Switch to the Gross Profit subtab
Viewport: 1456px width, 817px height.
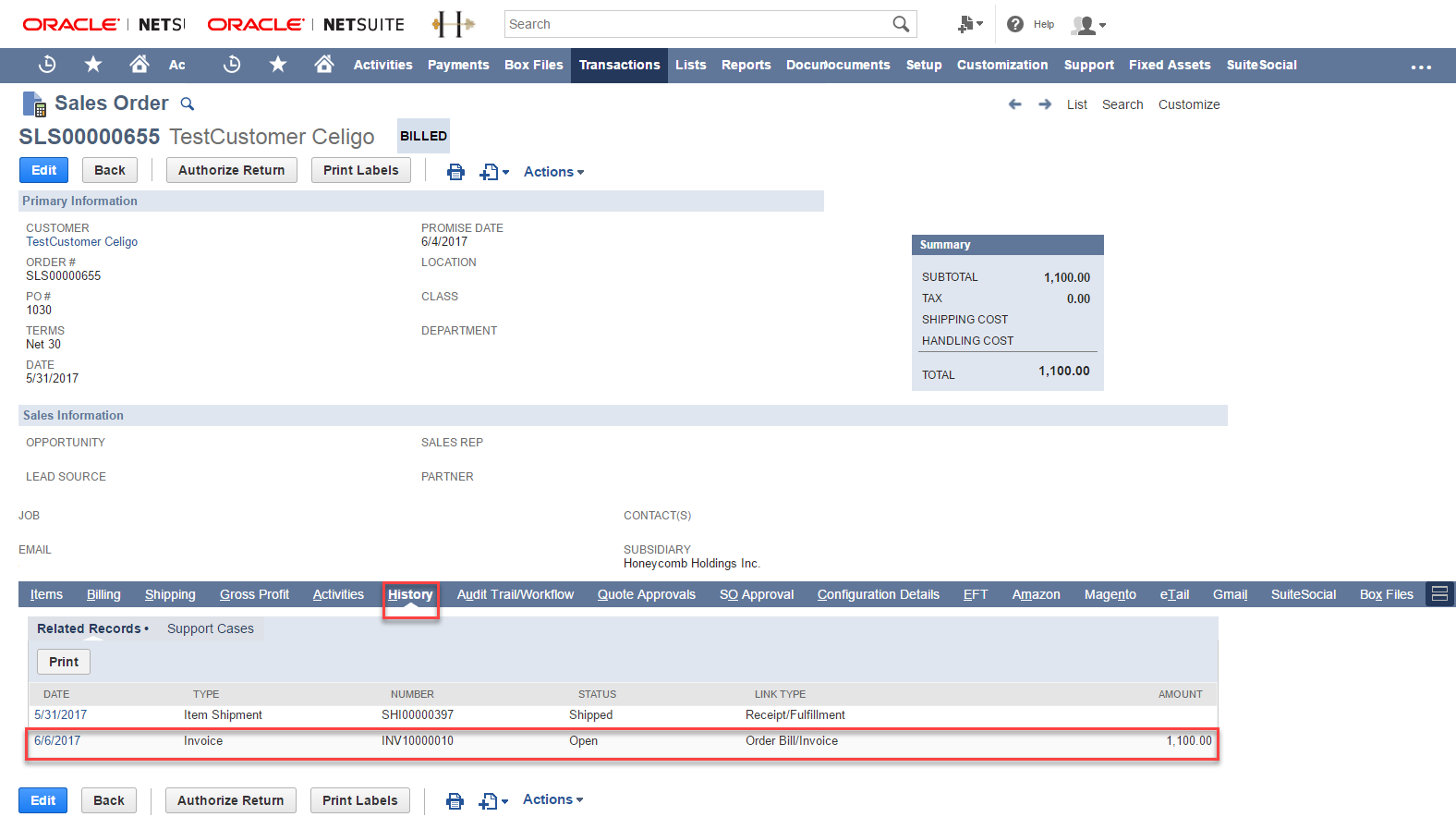(x=254, y=594)
